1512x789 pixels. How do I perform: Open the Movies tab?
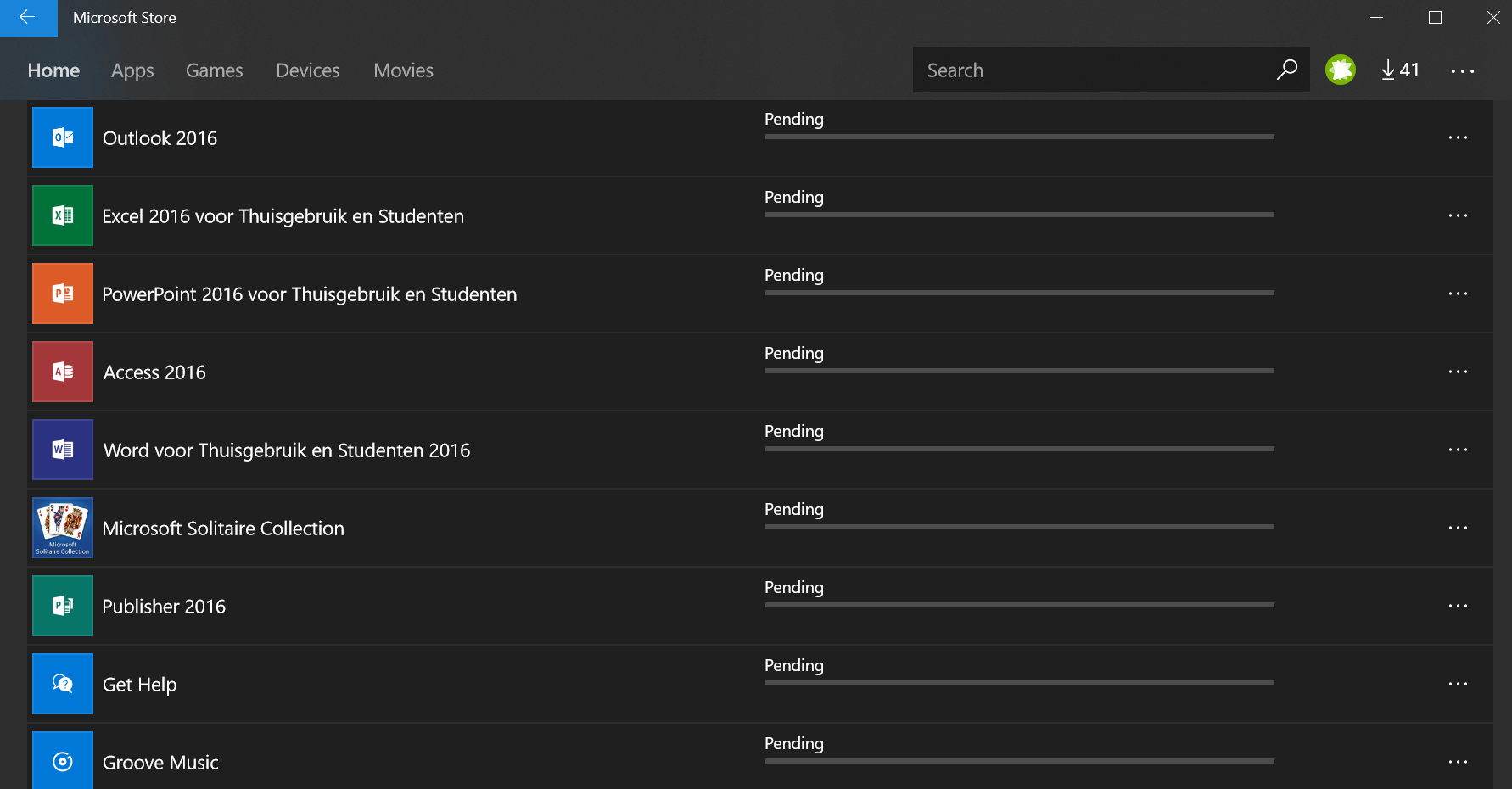(x=404, y=70)
